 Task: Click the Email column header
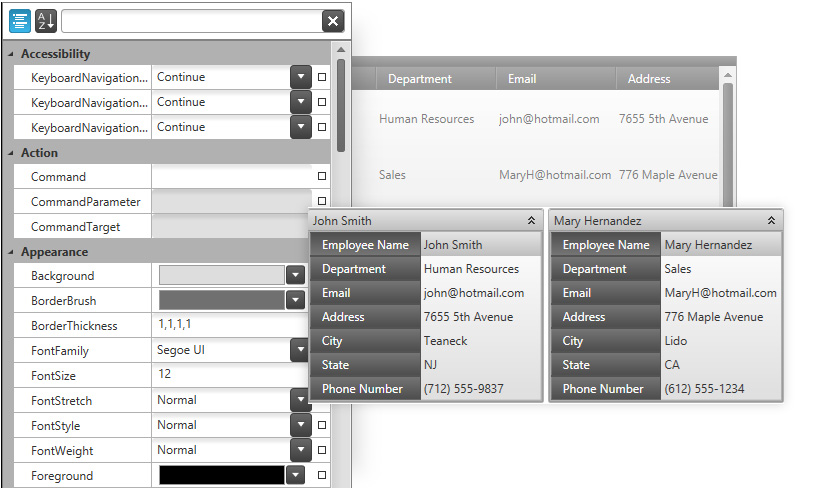pyautogui.click(x=522, y=79)
